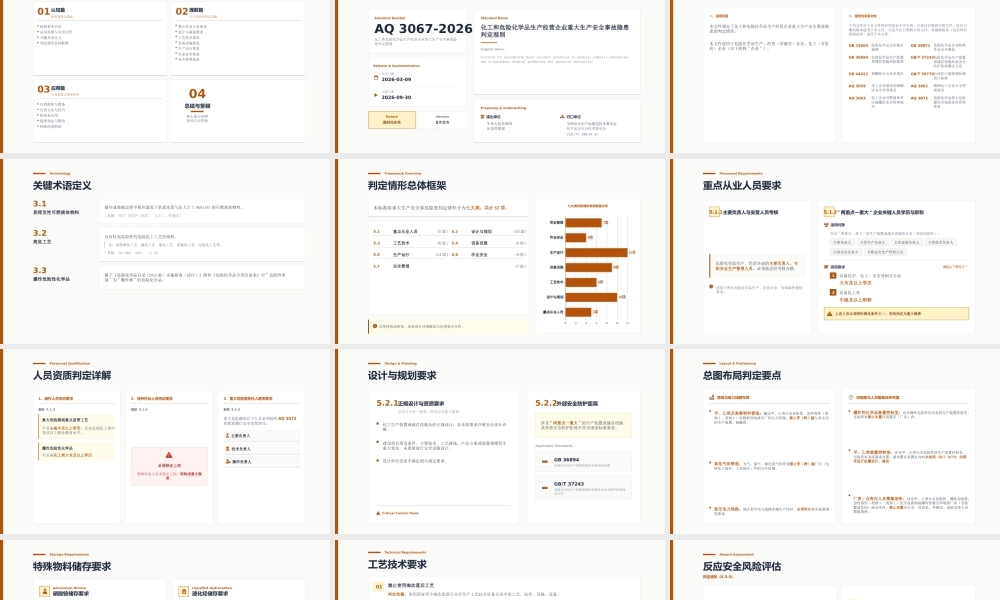Click the GB 15603 reference entry
The height and width of the screenshot is (600, 1000).
tap(876, 47)
